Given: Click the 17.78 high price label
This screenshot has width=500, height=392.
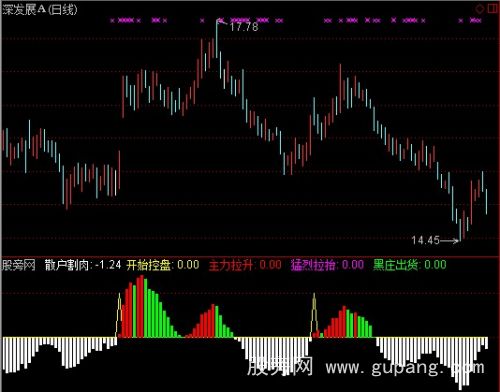Looking at the screenshot, I should (244, 27).
